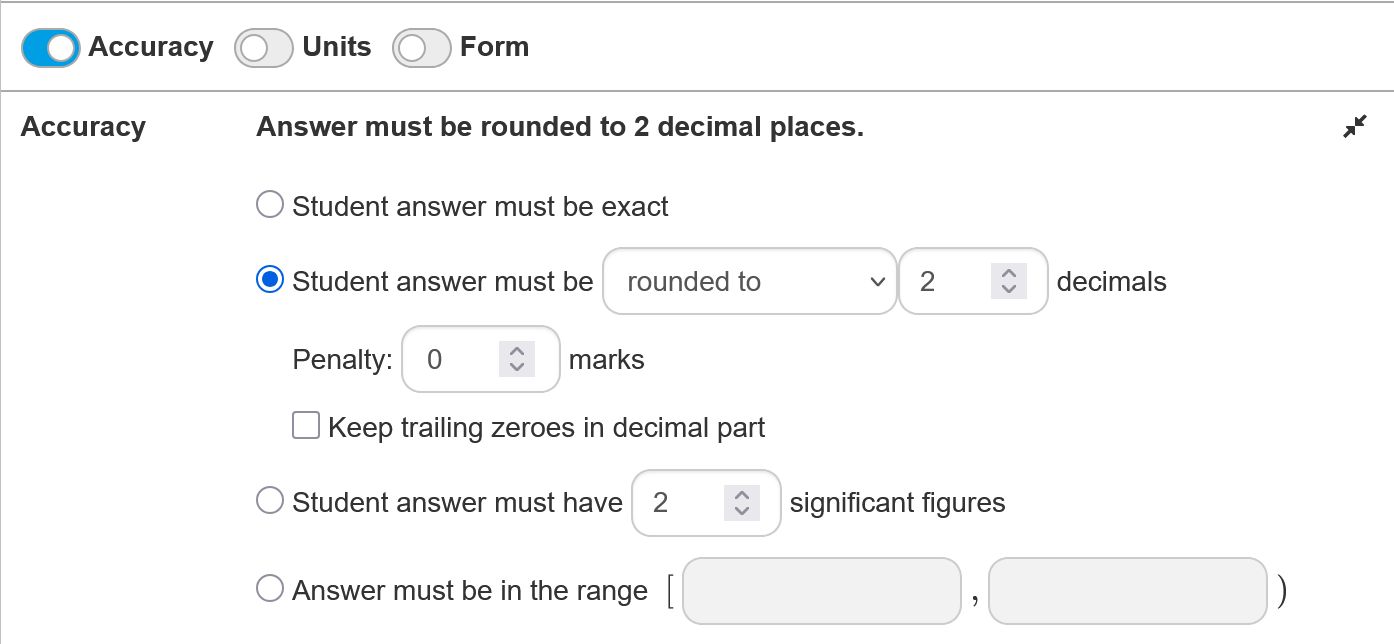Screen dimensions: 1394x644
Task: Select the 'rounded to decimals' radio button
Action: (x=270, y=280)
